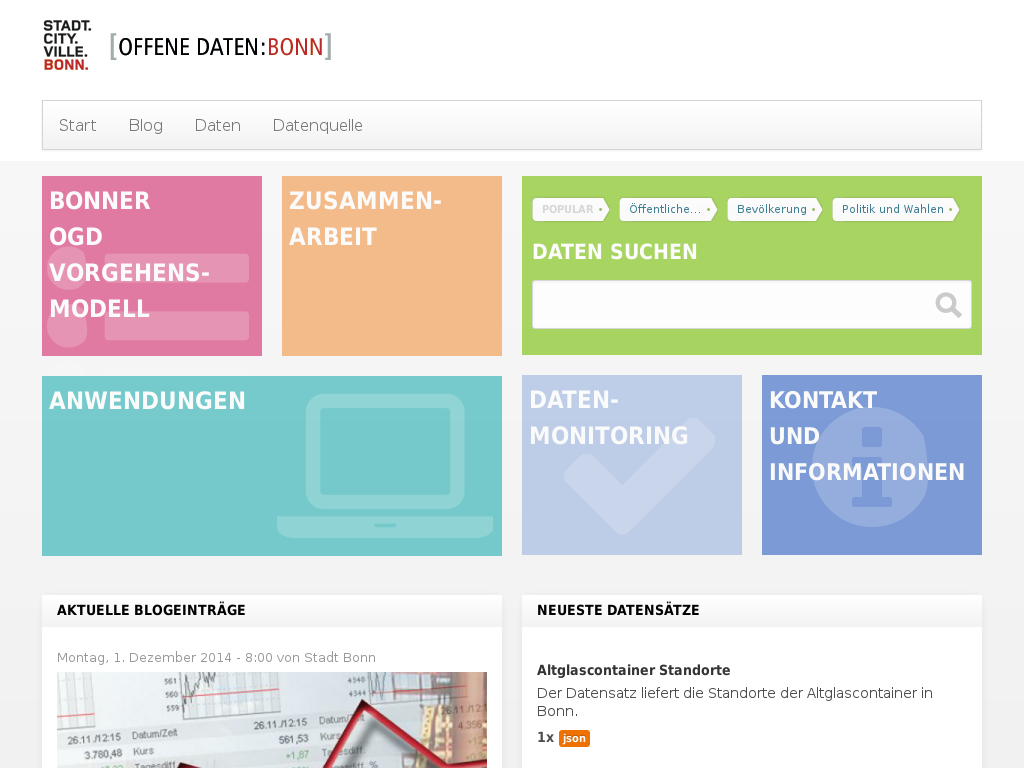Open the Datenquelle menu item
The height and width of the screenshot is (768, 1024).
(317, 125)
